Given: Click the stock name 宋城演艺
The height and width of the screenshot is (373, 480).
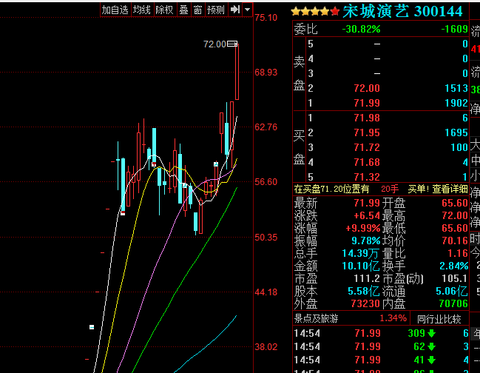Looking at the screenshot, I should pyautogui.click(x=376, y=11).
